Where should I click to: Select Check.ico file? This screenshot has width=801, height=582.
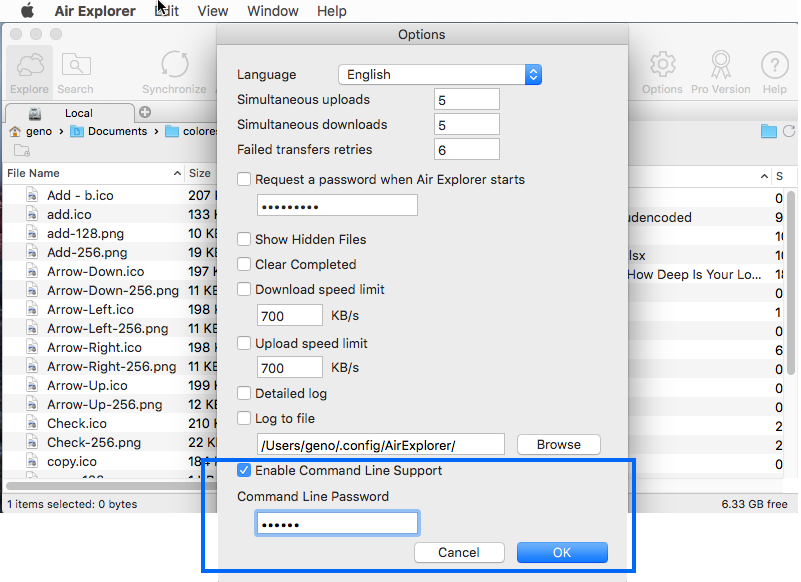click(x=77, y=424)
